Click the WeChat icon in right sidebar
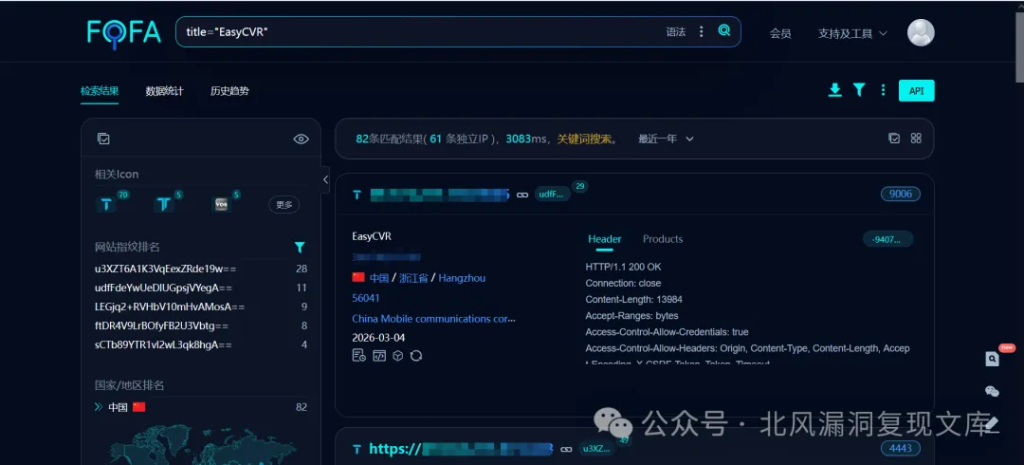Viewport: 1024px width, 465px height. [x=991, y=391]
